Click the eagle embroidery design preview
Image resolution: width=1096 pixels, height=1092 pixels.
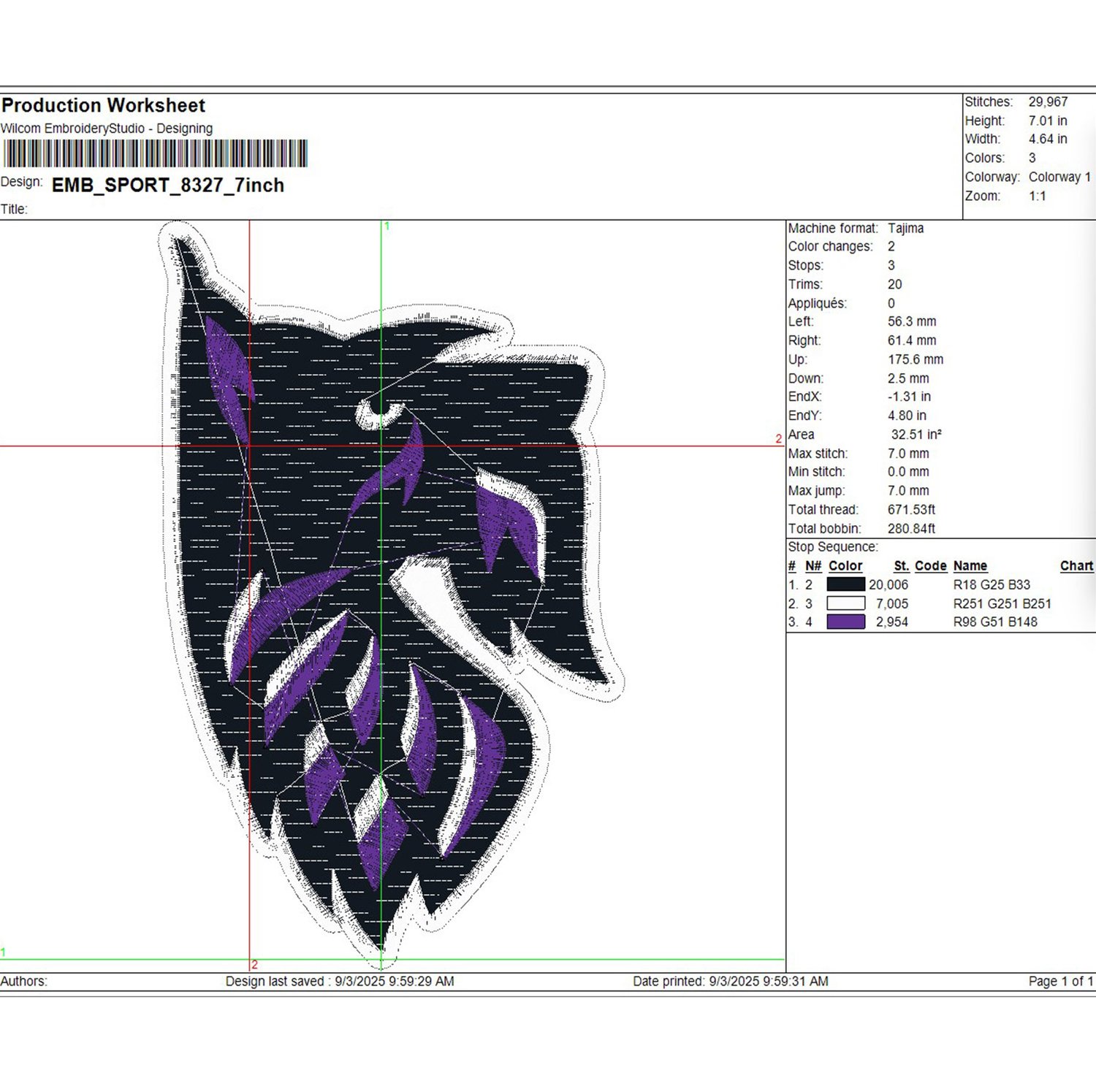click(391, 595)
